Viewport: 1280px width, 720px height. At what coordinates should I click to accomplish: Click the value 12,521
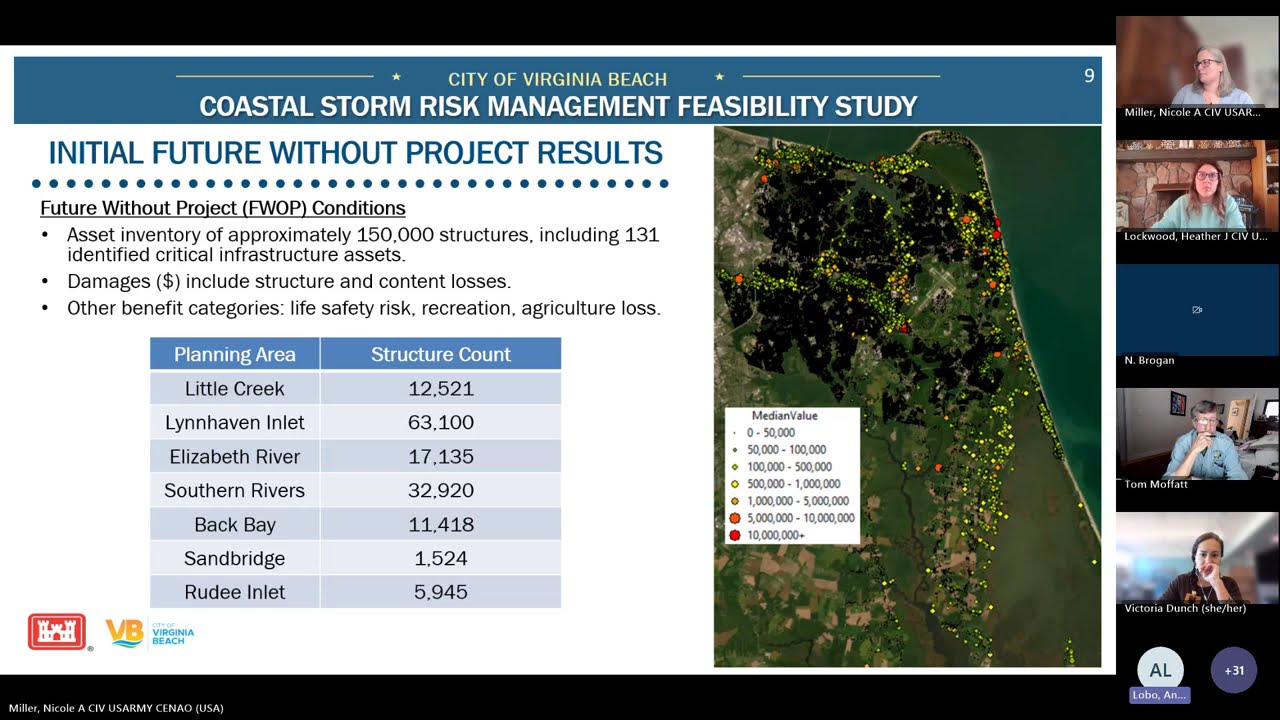point(441,388)
